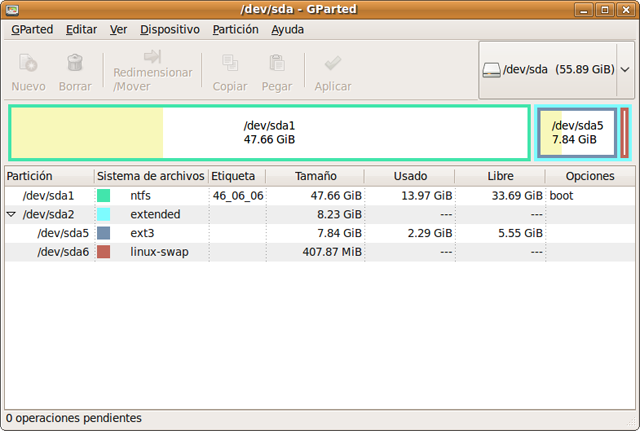Select the /dev/sda1 block in disk map
This screenshot has width=640, height=431.
point(269,132)
